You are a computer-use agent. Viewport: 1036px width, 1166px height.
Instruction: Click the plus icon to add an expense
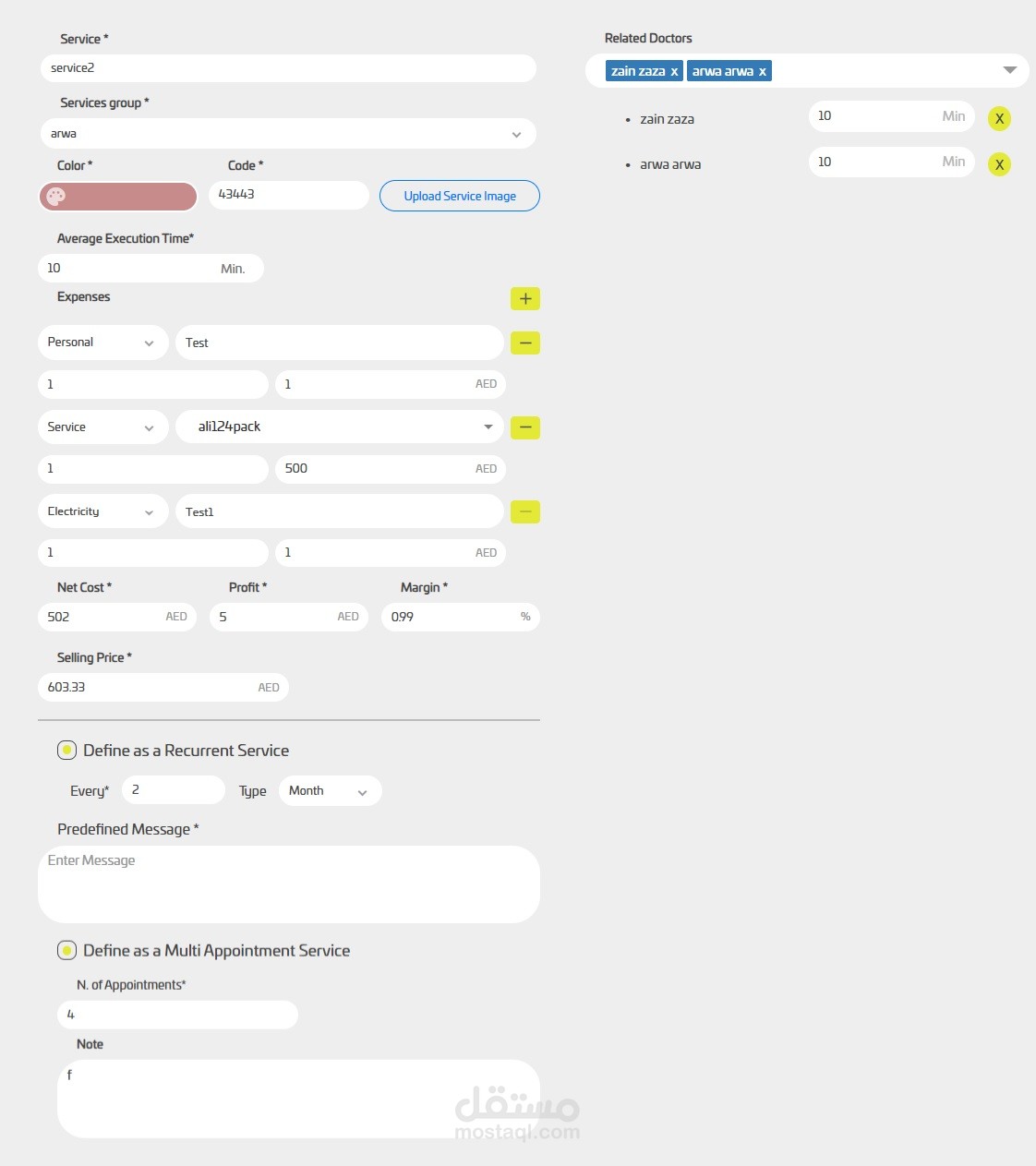pos(524,298)
